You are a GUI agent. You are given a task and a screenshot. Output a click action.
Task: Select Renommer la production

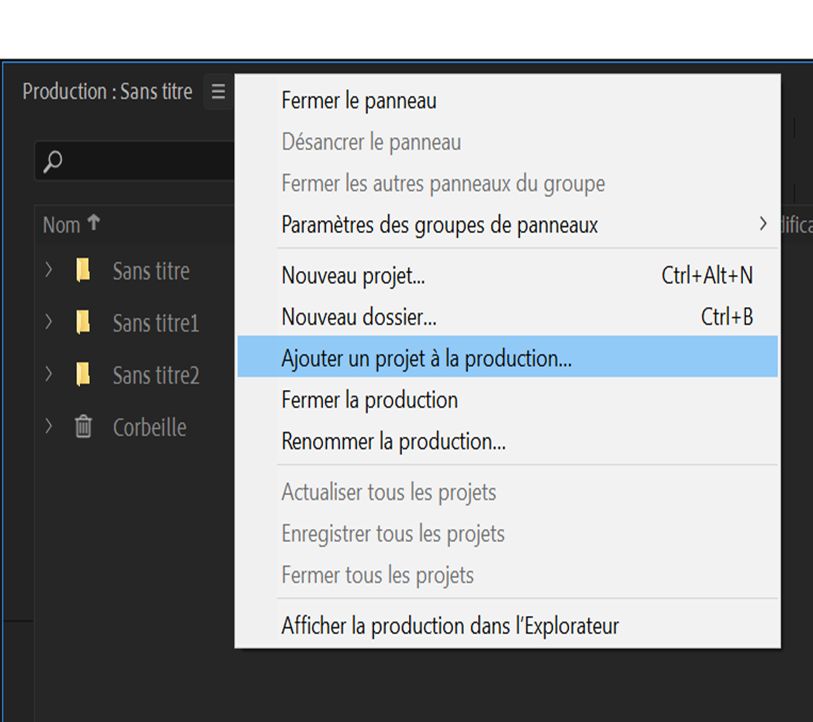click(x=390, y=440)
